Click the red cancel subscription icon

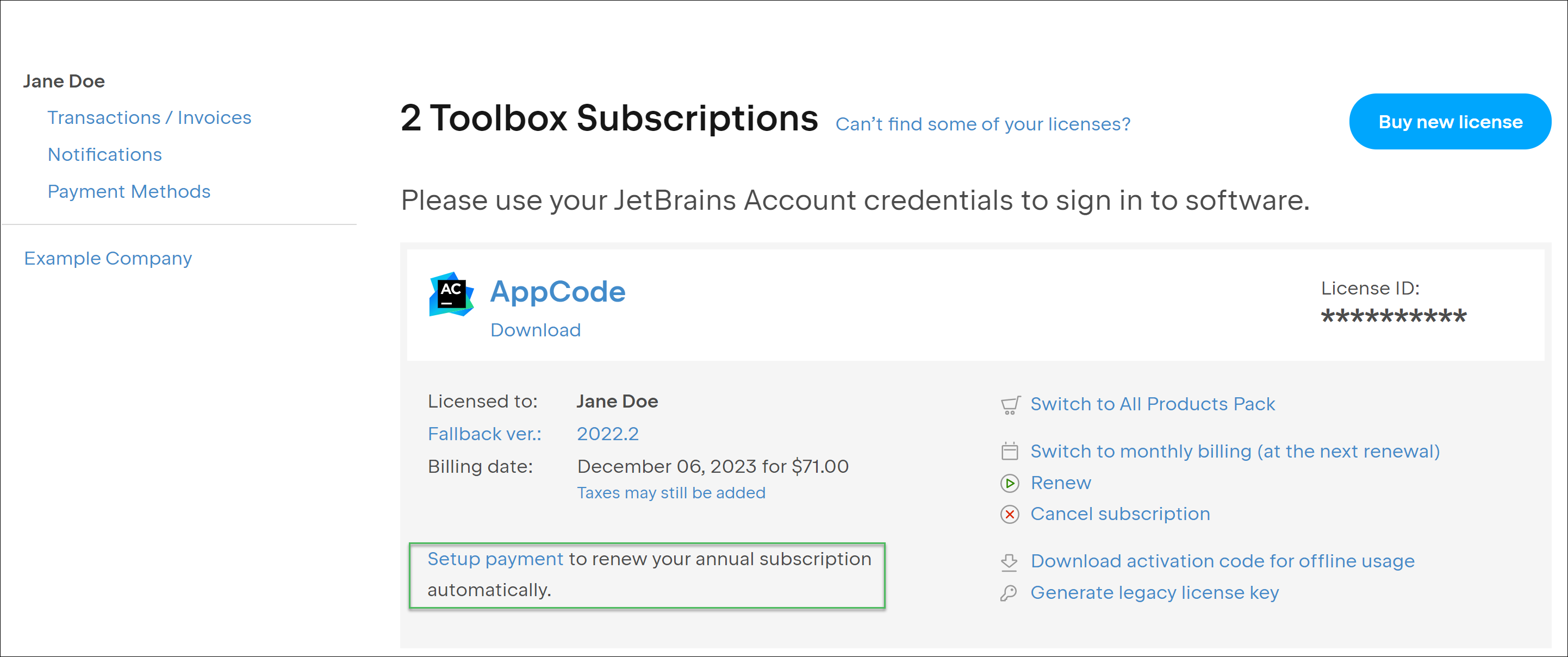click(x=1009, y=515)
